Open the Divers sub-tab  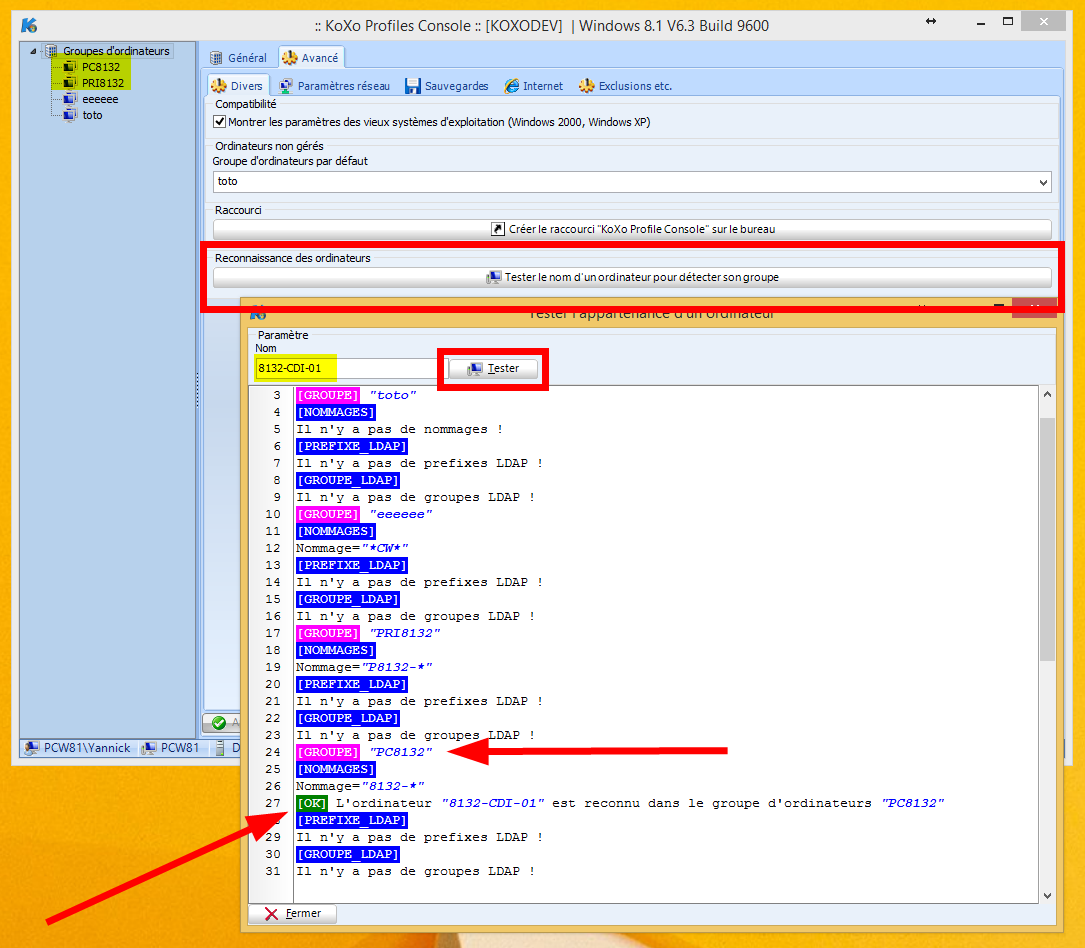coord(238,86)
